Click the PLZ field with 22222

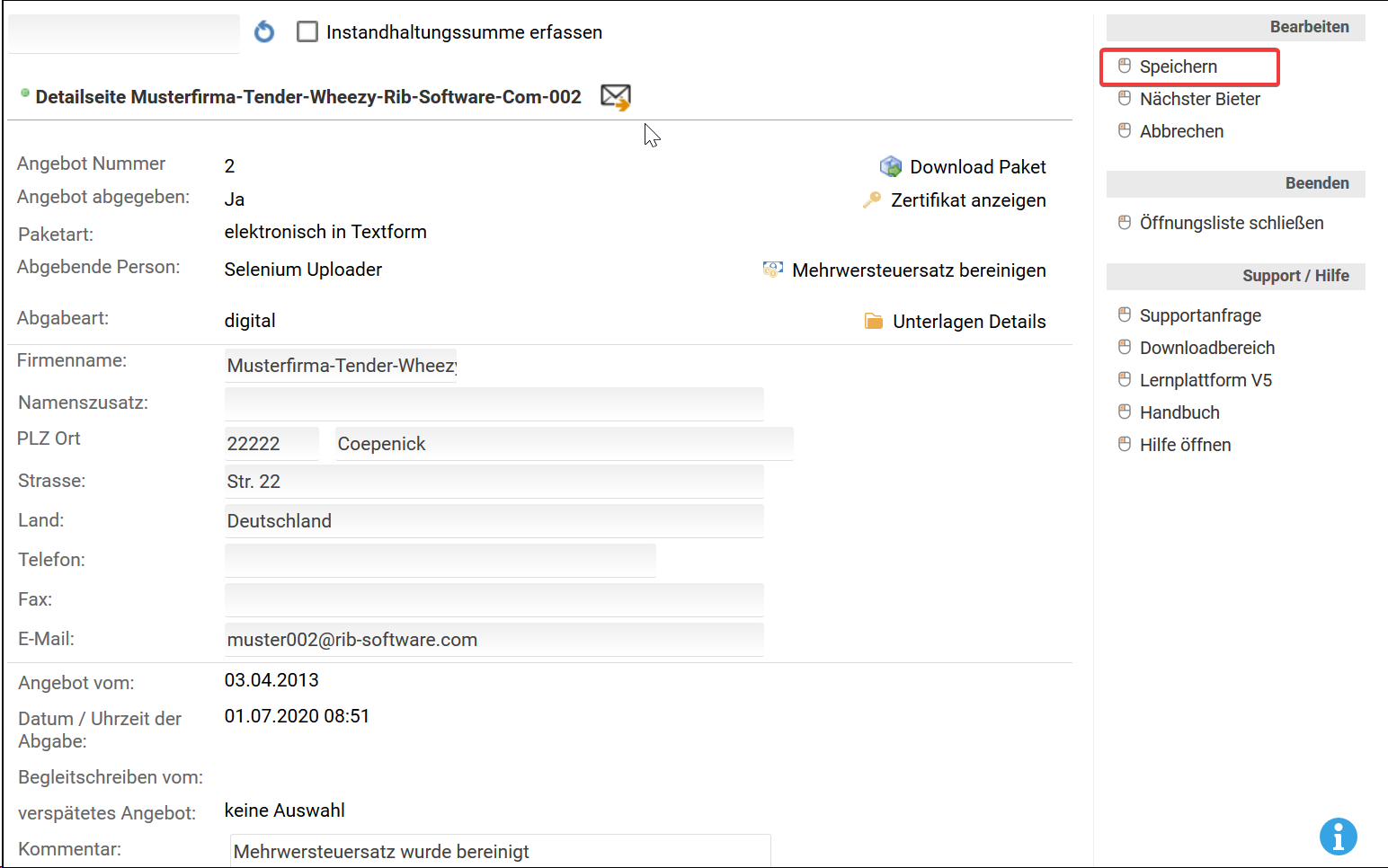[x=271, y=444]
